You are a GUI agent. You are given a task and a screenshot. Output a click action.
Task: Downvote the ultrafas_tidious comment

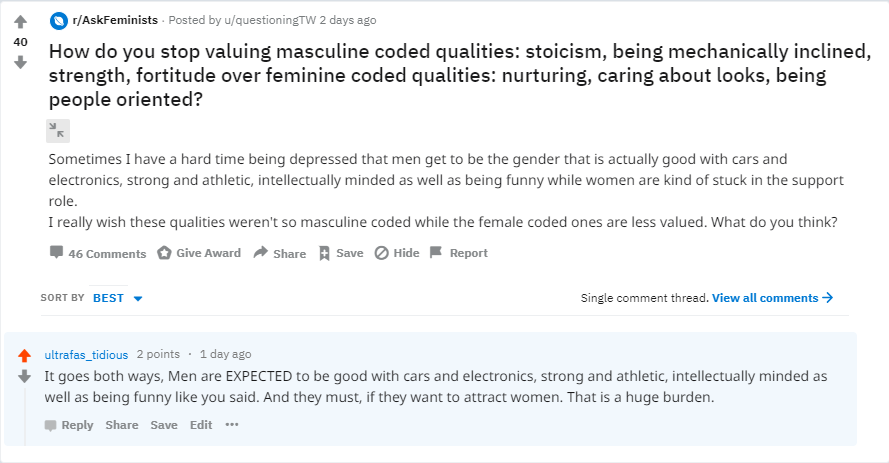(24, 376)
